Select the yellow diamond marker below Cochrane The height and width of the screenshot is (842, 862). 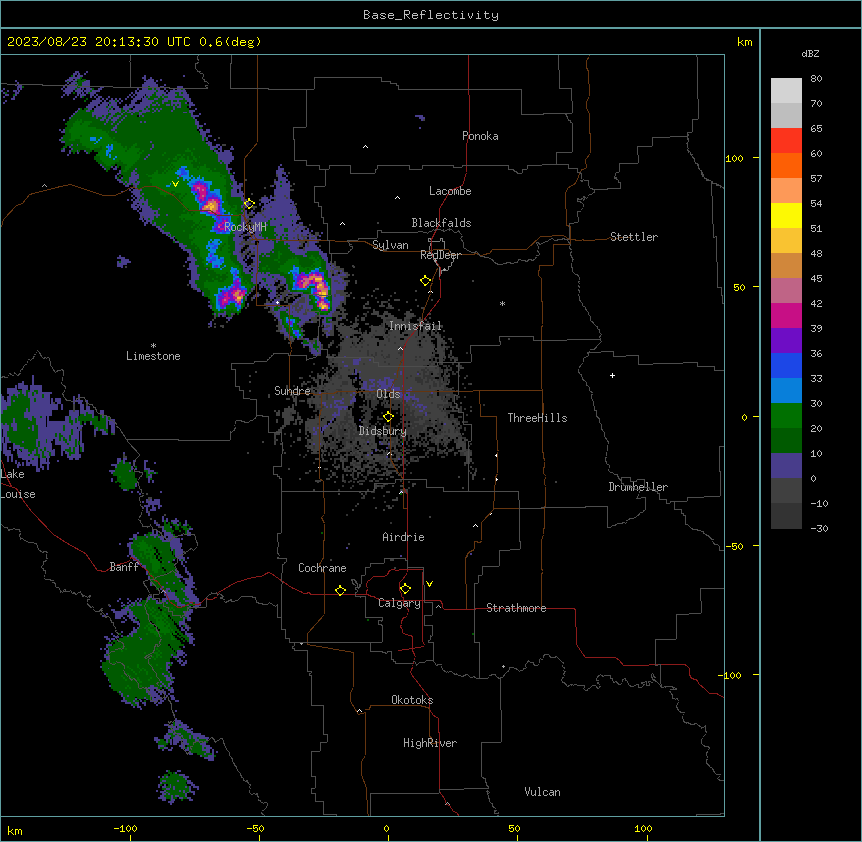[340, 590]
